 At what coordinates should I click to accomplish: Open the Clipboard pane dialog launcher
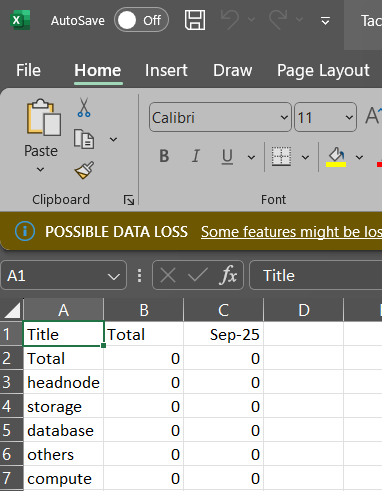129,200
